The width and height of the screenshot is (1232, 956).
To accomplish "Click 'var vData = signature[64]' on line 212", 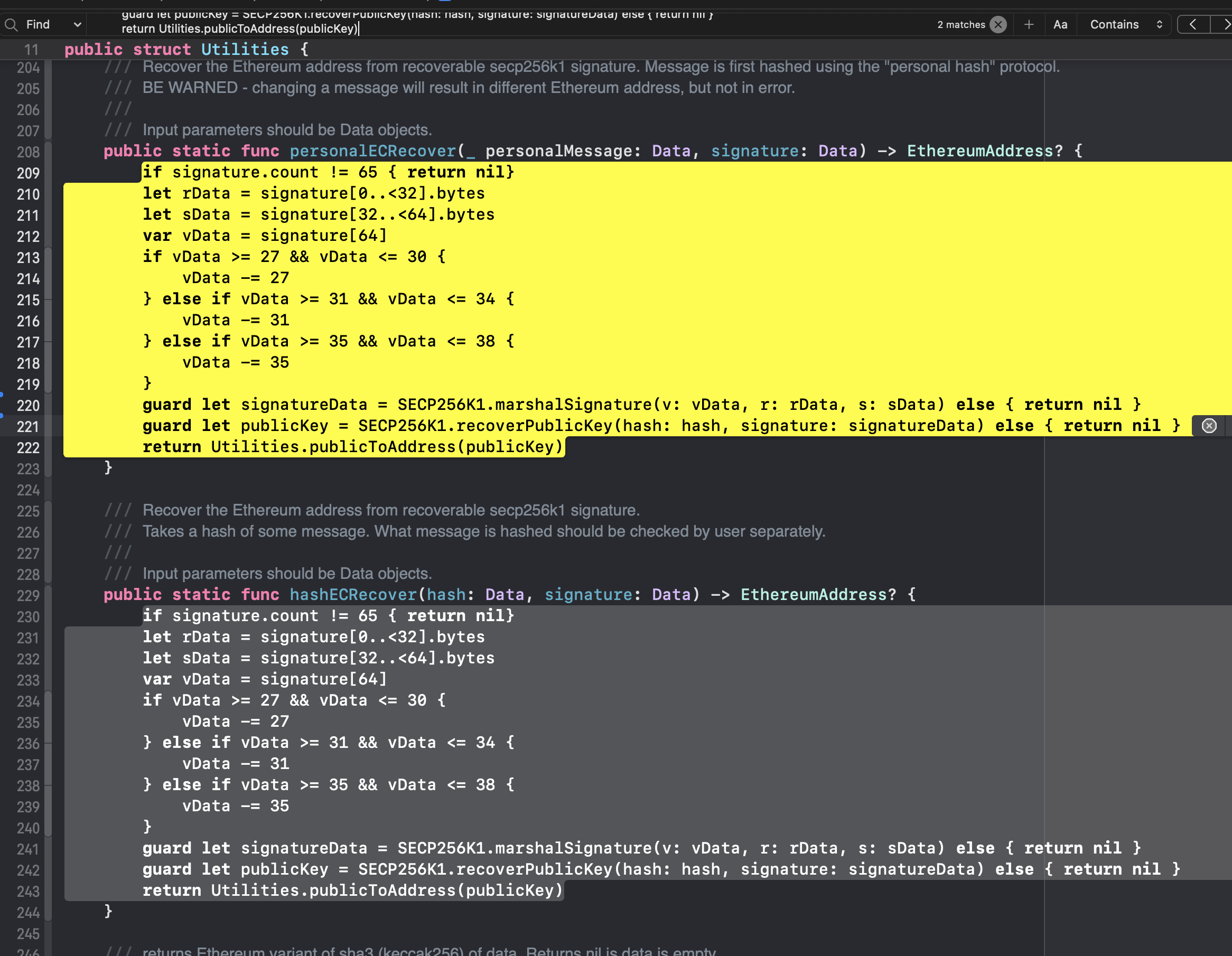I will click(265, 236).
